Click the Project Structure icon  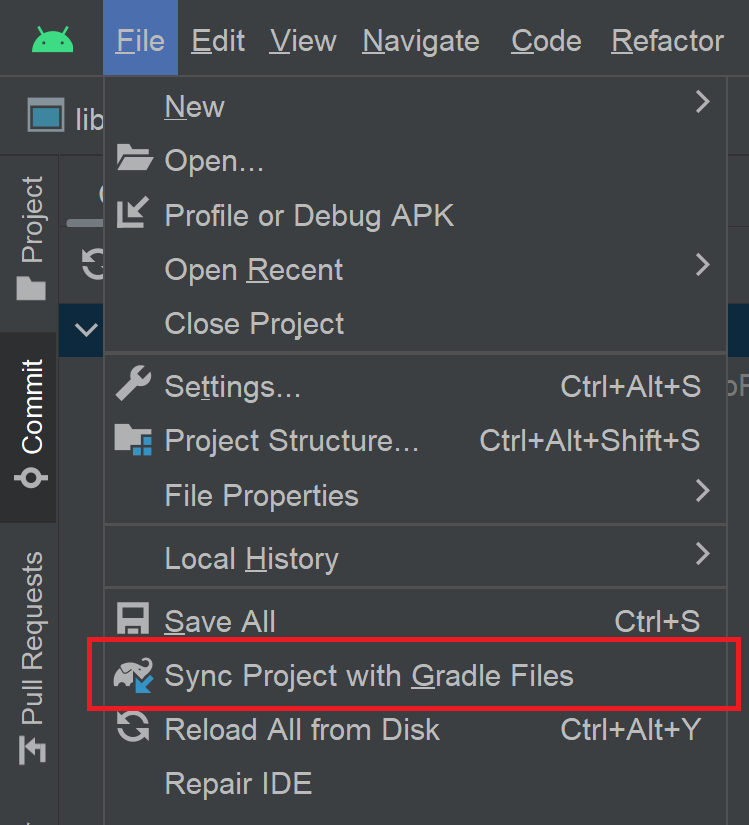(x=133, y=440)
